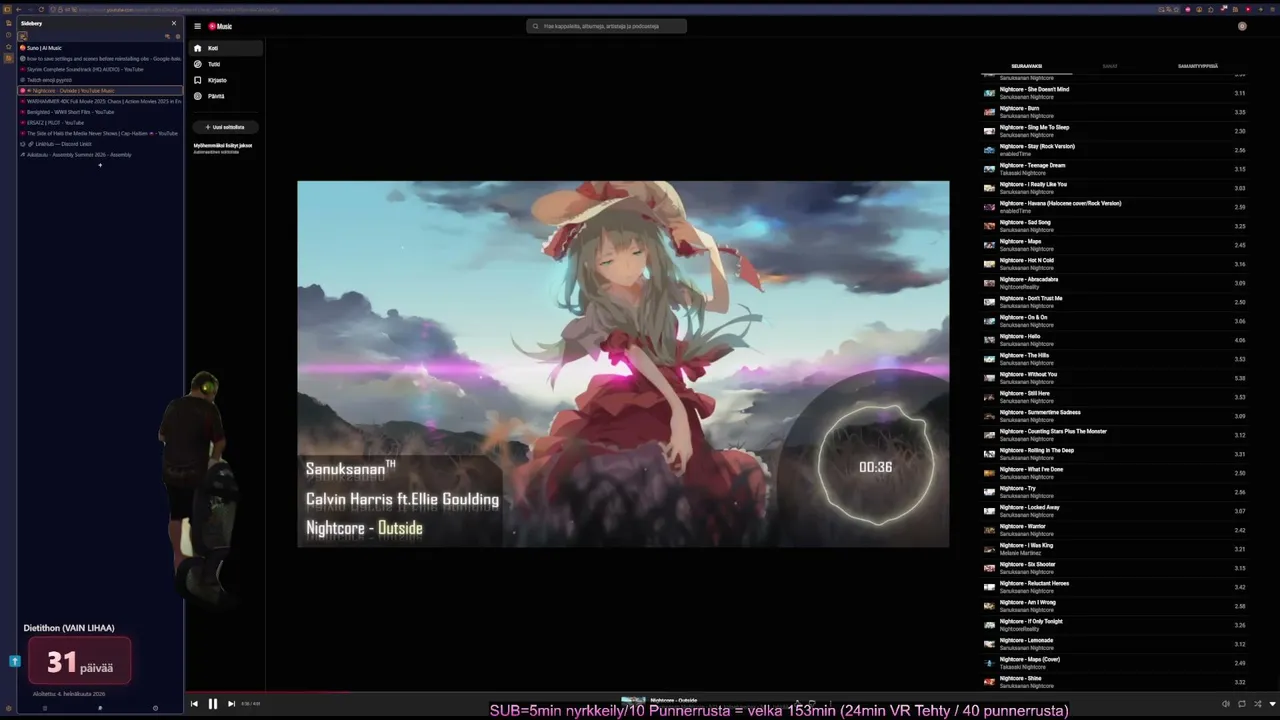The width and height of the screenshot is (1280, 720).
Task: Open a new tab with Sidebery plus button
Action: tap(100, 165)
